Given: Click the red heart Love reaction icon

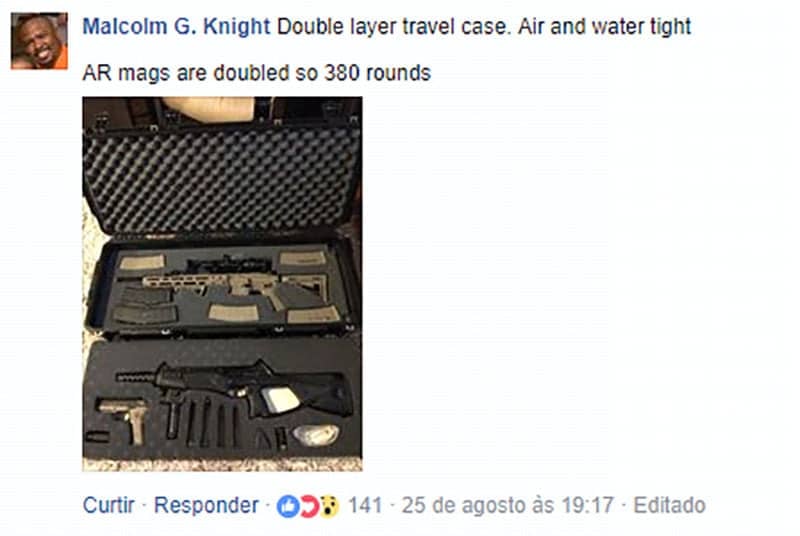Looking at the screenshot, I should point(309,506).
